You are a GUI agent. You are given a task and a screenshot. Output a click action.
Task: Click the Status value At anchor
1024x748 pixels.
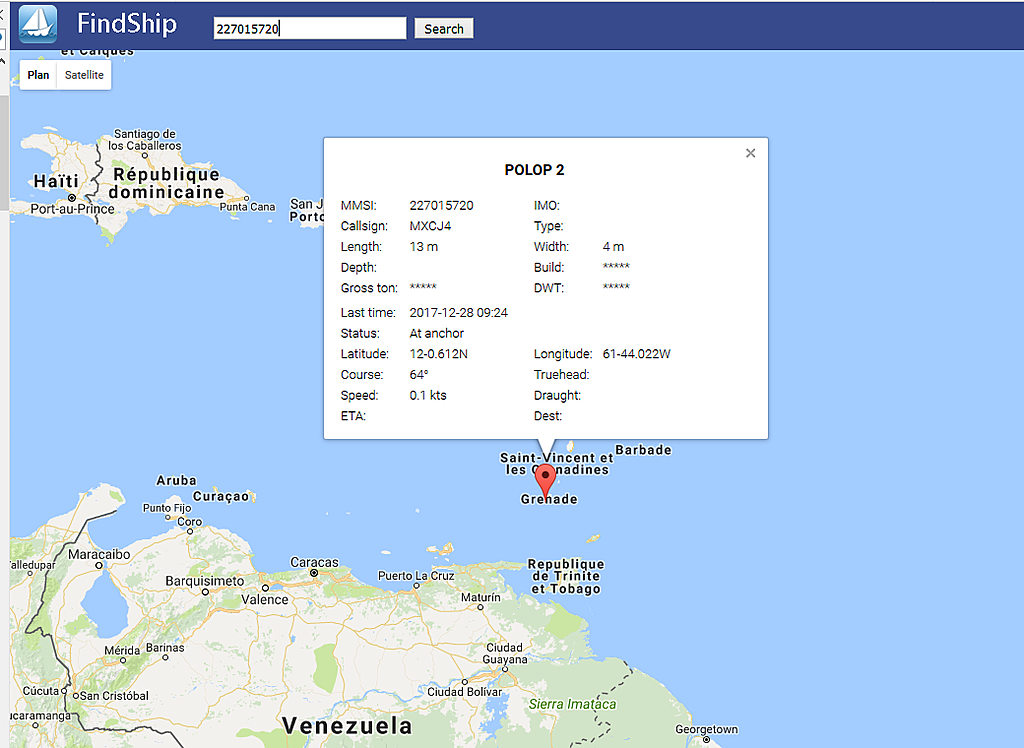[436, 333]
